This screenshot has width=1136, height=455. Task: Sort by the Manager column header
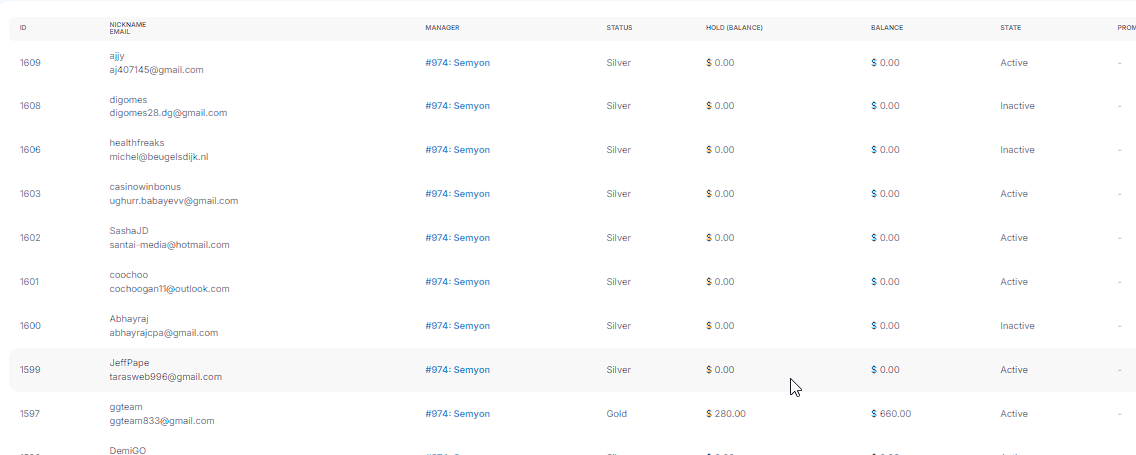tap(442, 28)
